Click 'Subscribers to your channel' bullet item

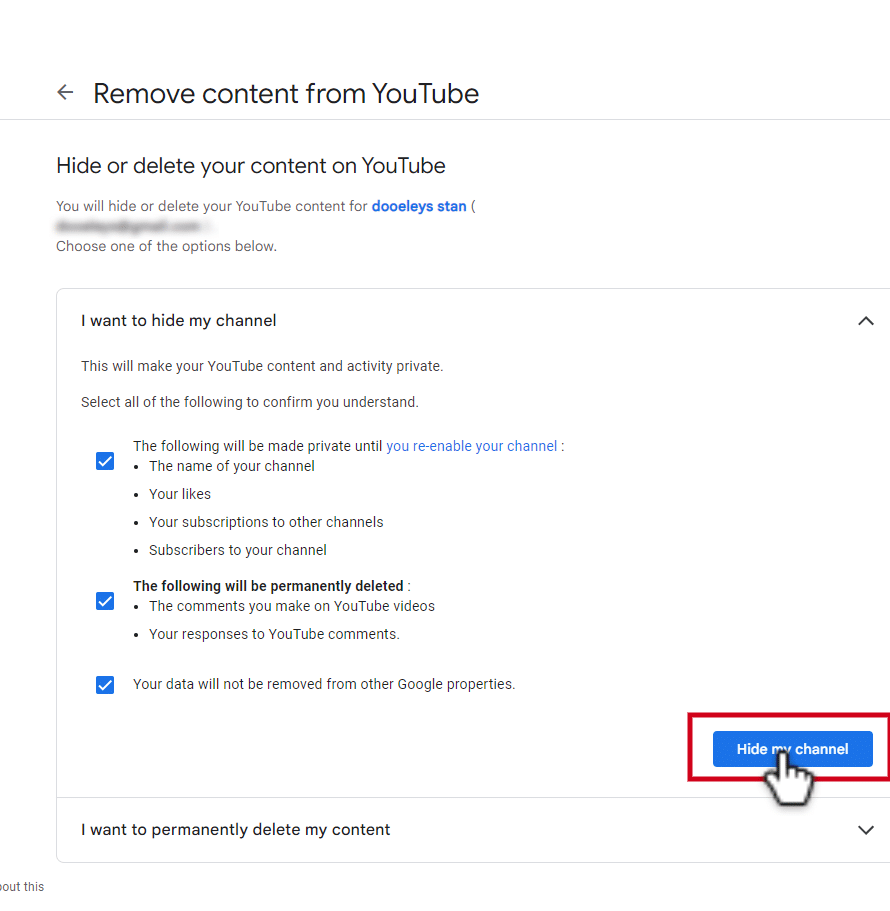point(238,550)
